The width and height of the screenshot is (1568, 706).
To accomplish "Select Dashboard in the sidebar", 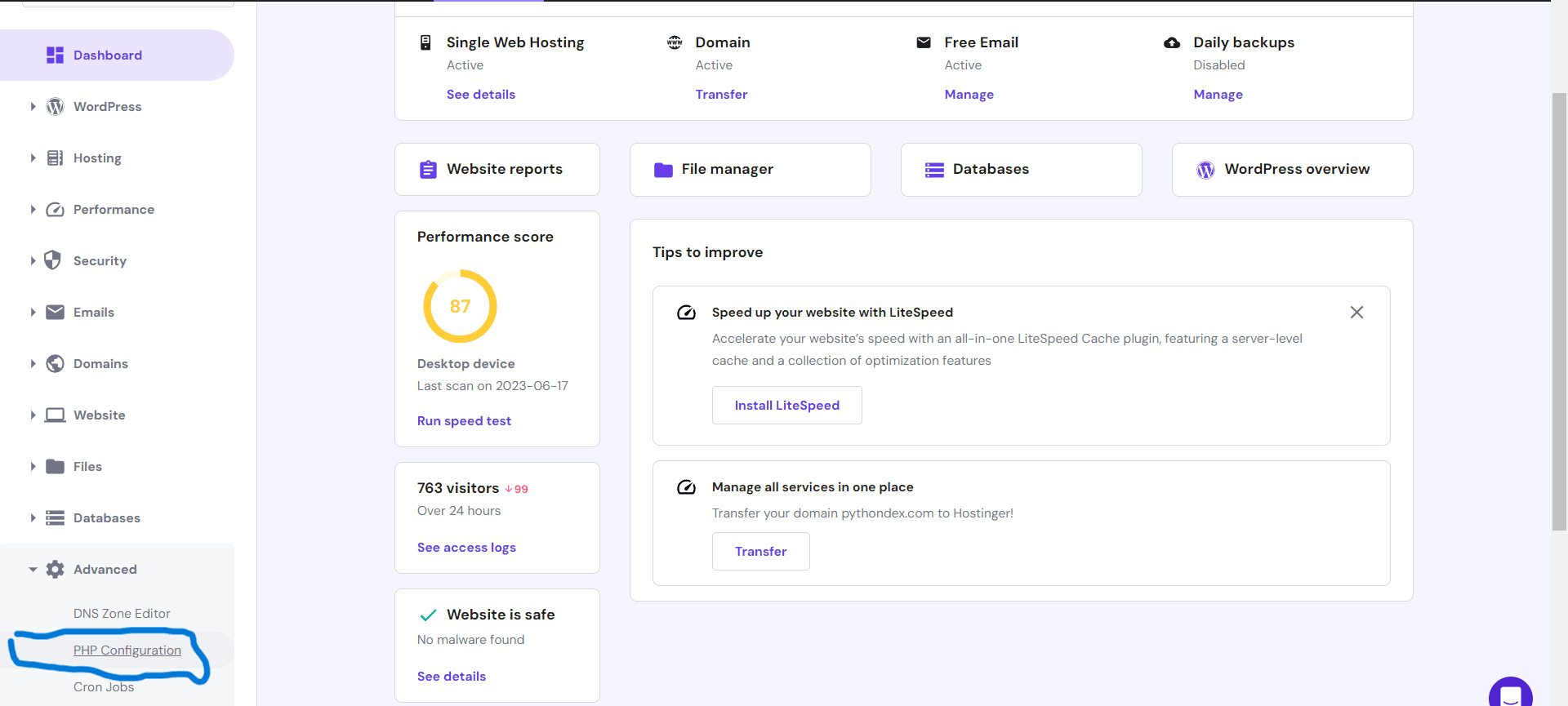I will 107,56.
